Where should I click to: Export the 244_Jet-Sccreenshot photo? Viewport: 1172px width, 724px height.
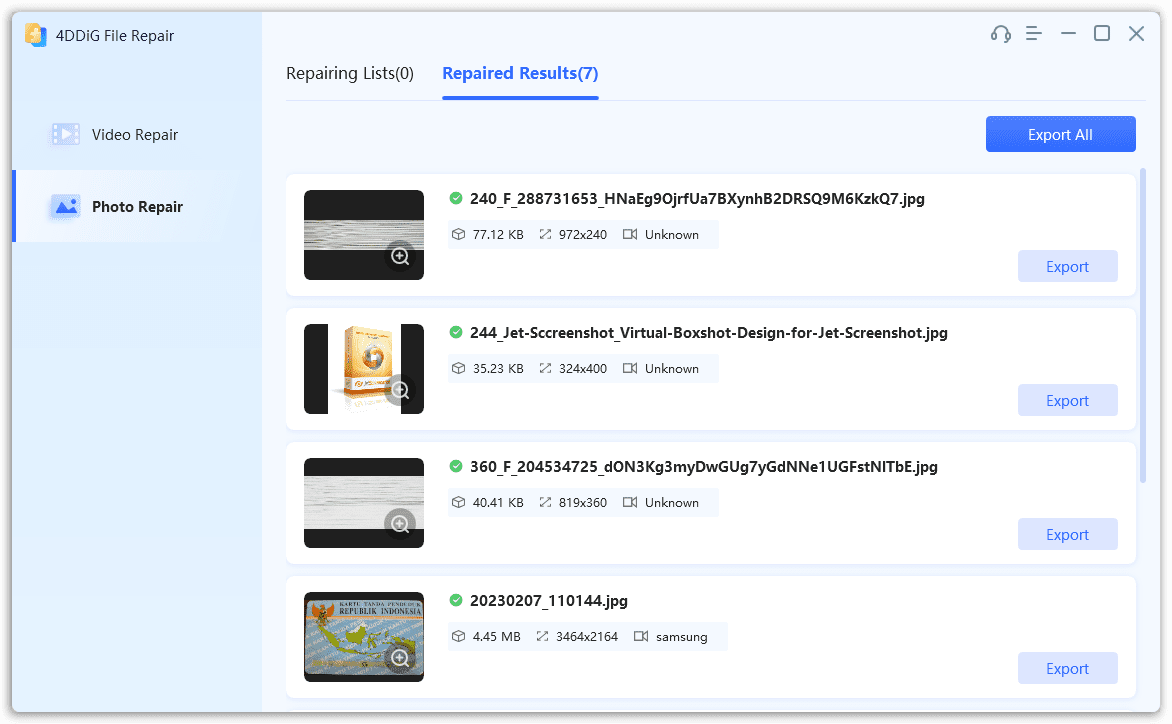pos(1067,400)
